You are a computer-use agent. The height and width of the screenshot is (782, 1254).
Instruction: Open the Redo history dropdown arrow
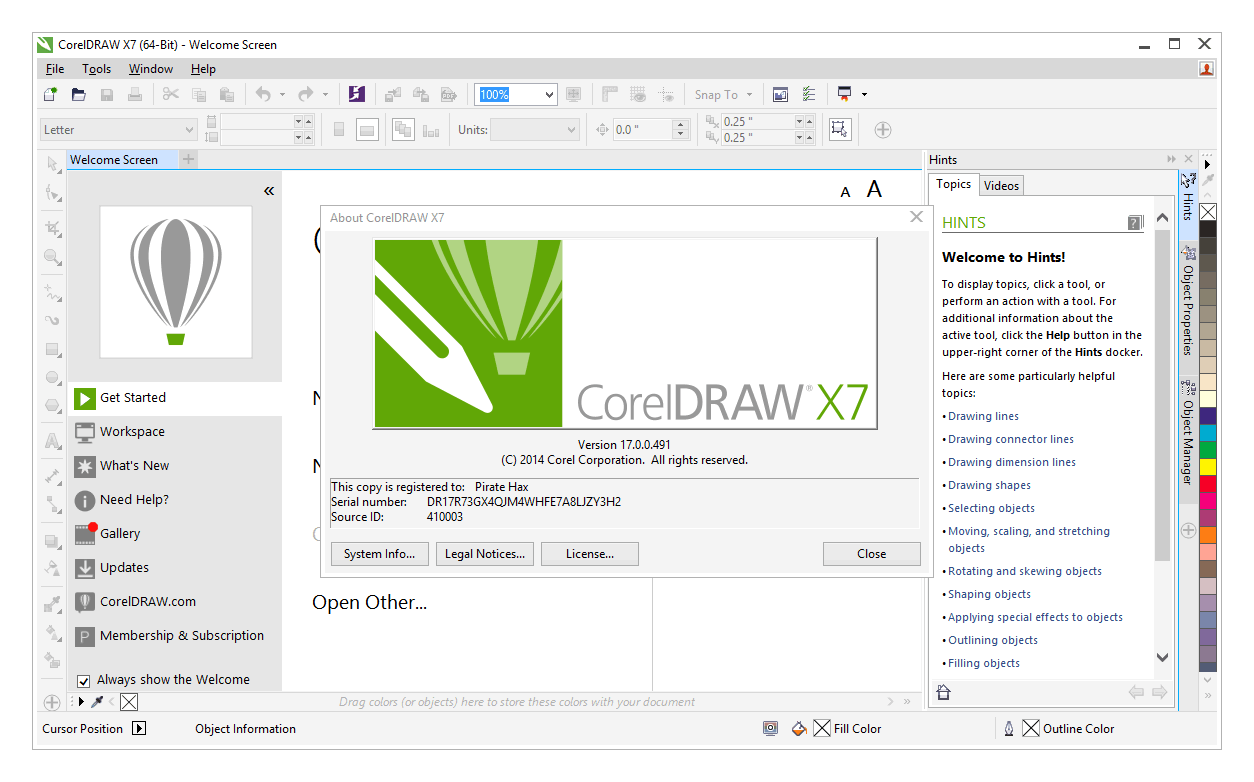tap(325, 94)
